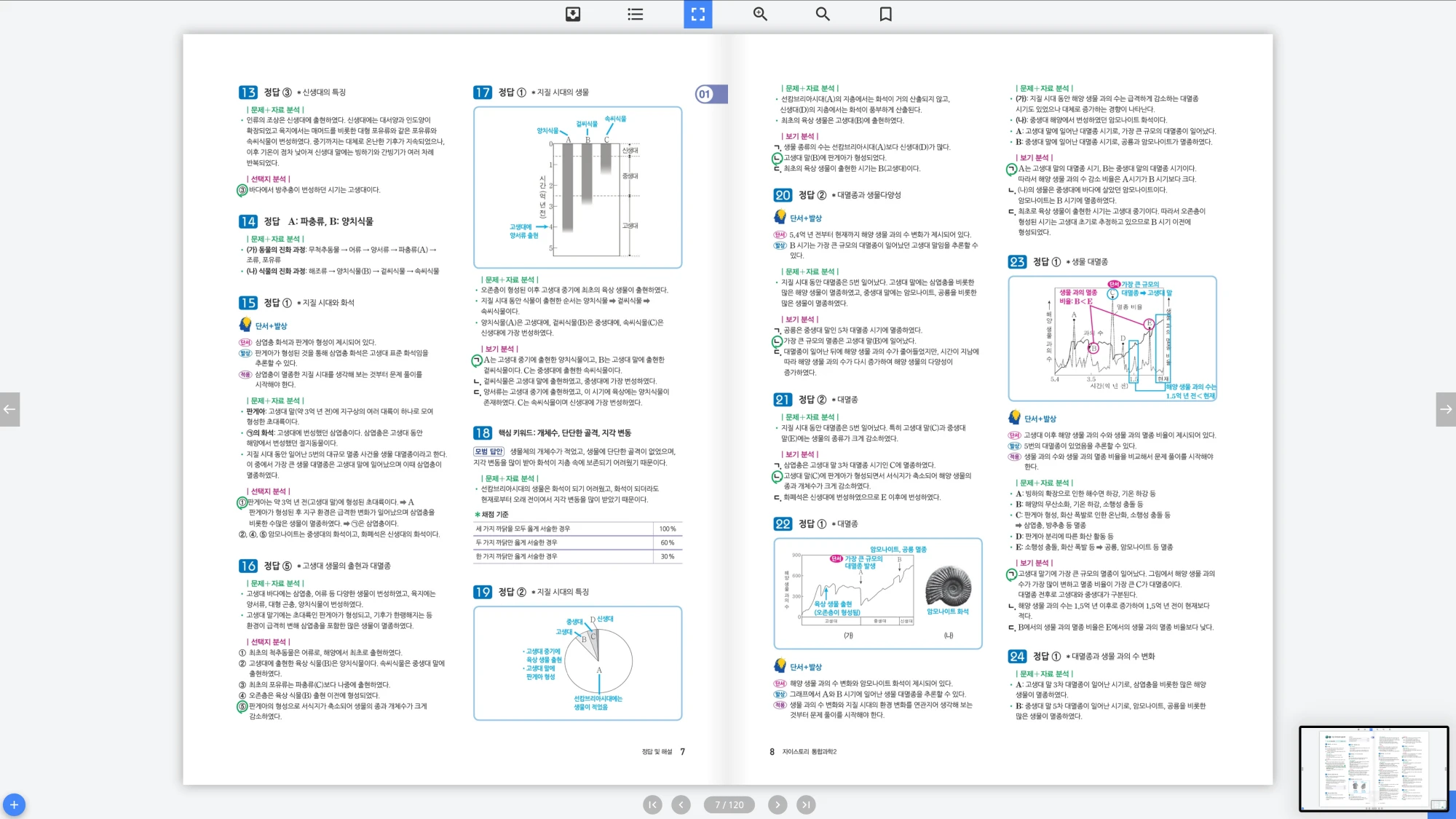The height and width of the screenshot is (819, 1456).
Task: Click the 7 / 120 page indicator
Action: [x=729, y=804]
